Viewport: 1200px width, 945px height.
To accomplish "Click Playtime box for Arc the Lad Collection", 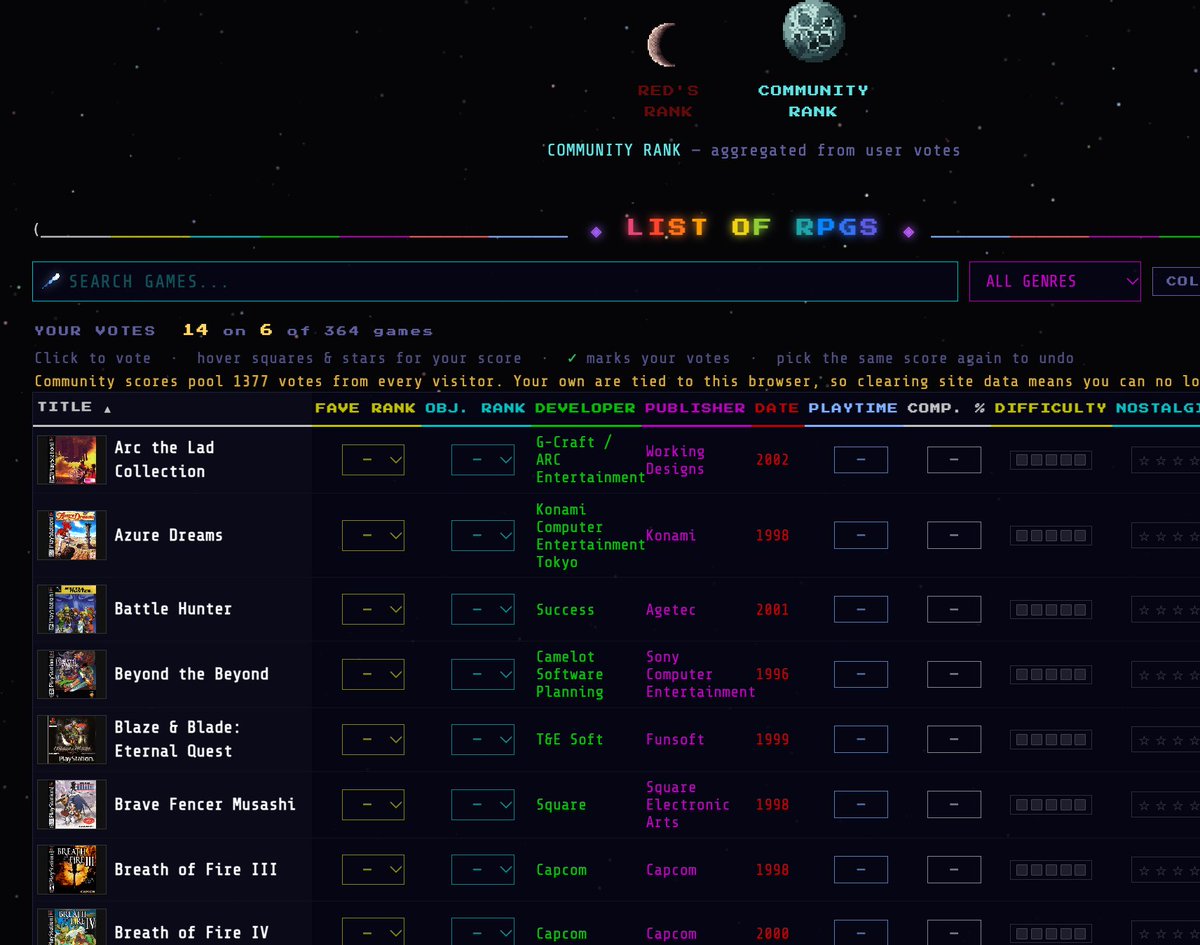I will (861, 460).
